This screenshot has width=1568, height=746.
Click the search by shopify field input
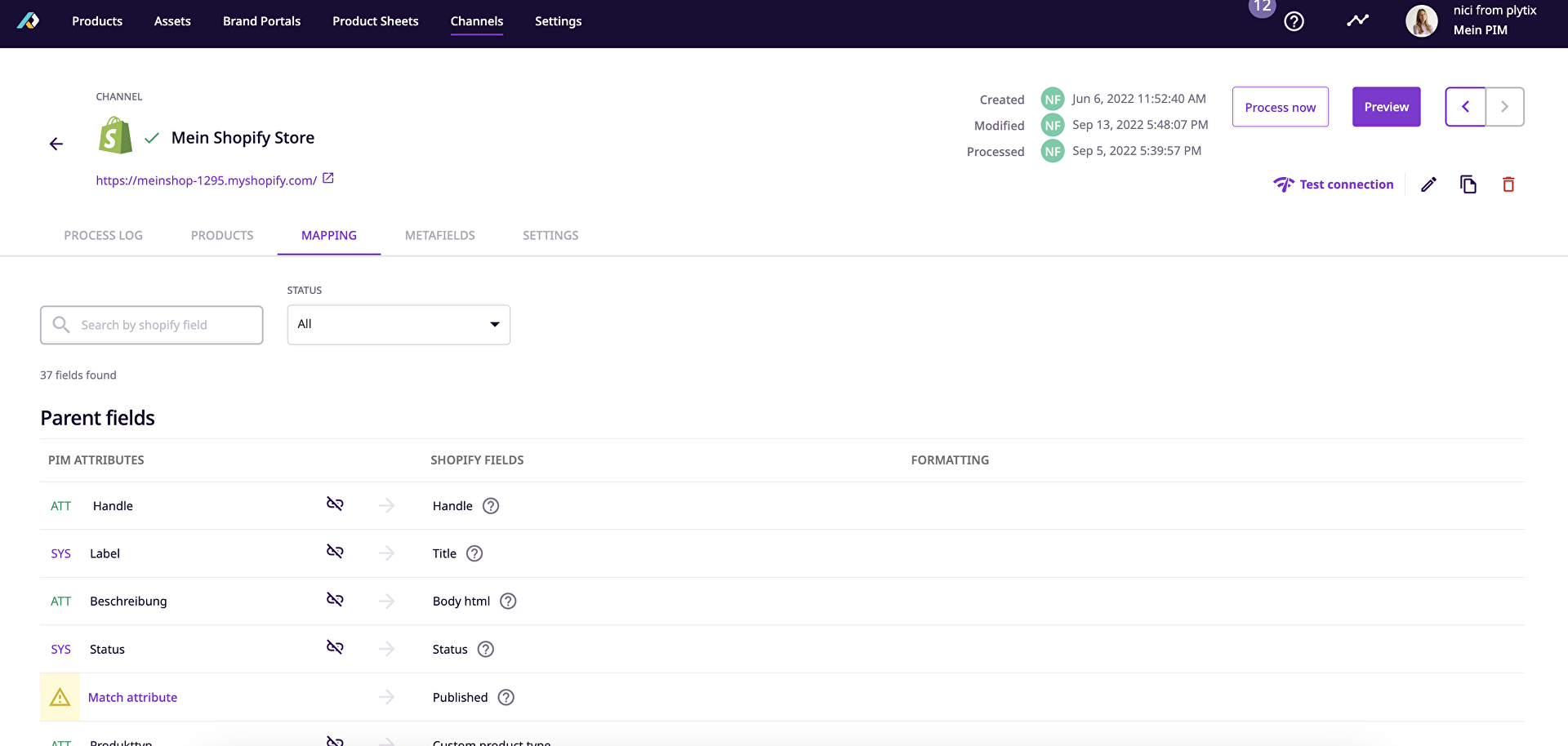click(x=151, y=324)
